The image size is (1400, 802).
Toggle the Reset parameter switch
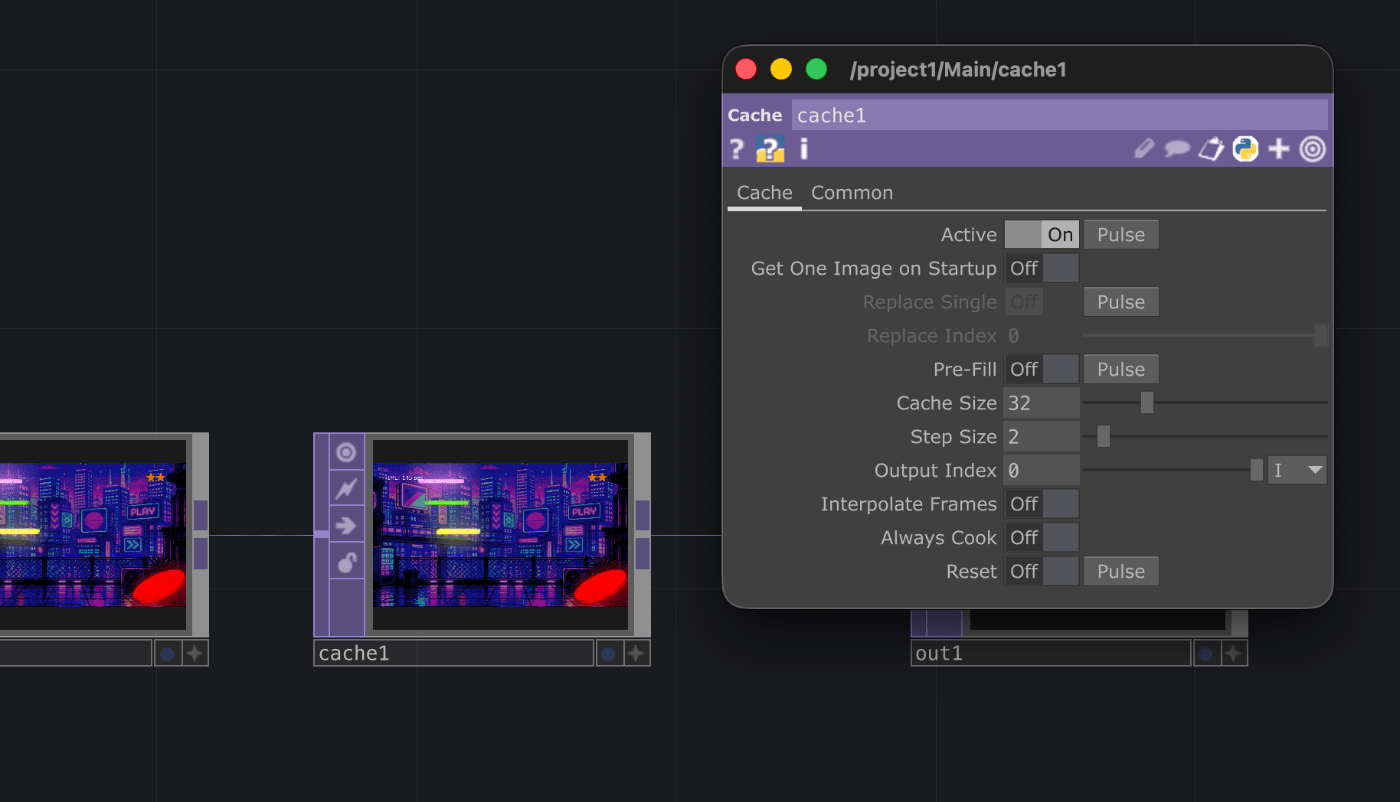(x=1041, y=571)
